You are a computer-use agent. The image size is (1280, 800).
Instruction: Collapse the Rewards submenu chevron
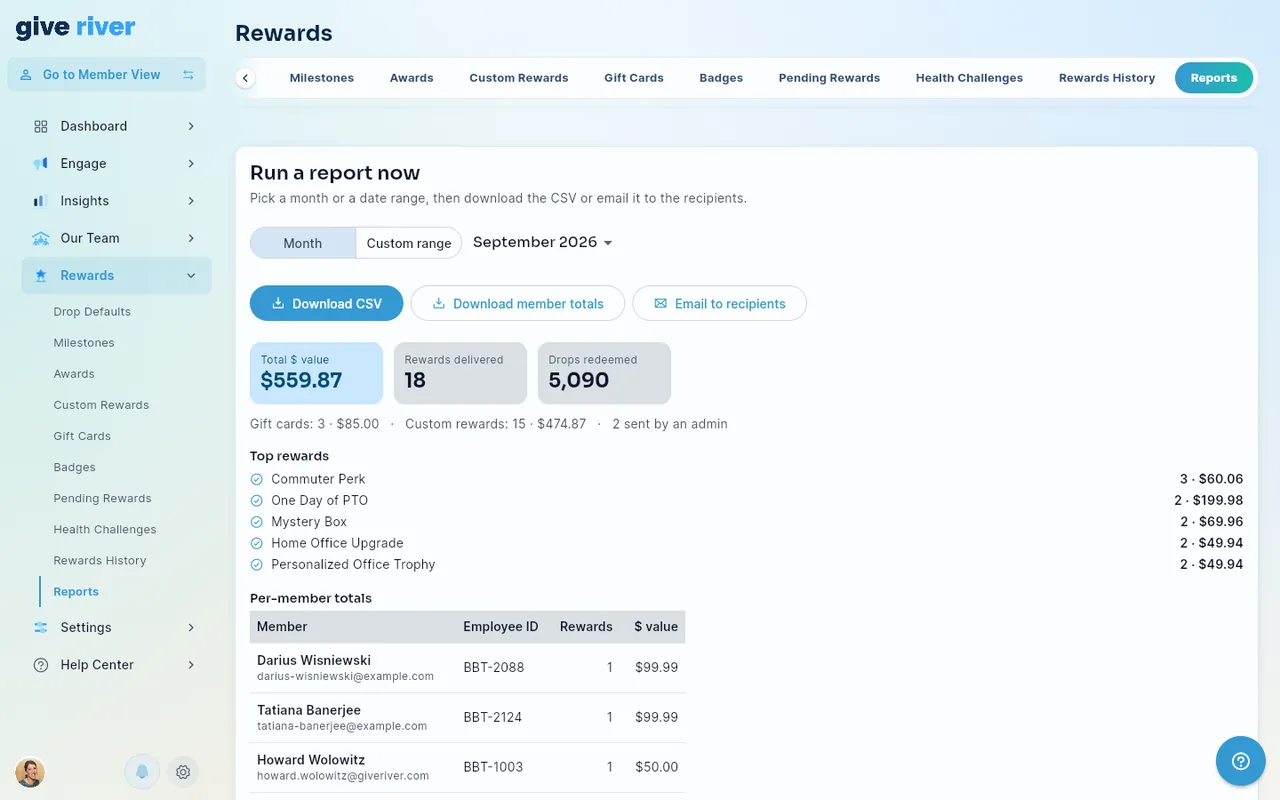click(x=191, y=276)
